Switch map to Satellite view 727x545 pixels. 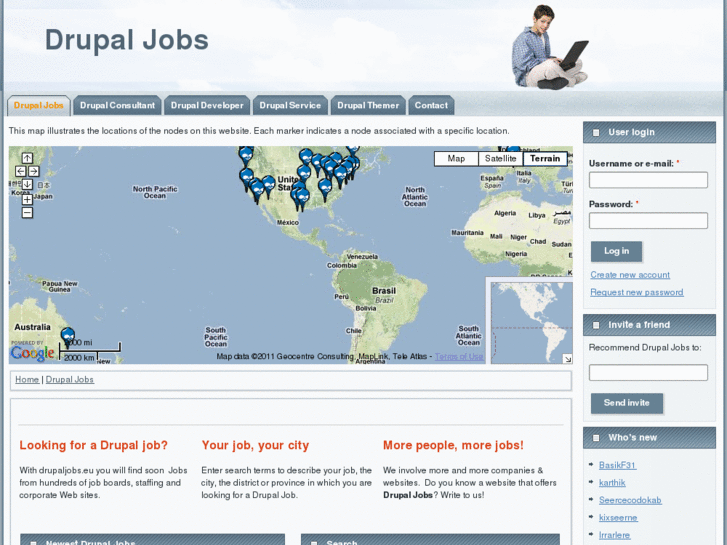click(500, 159)
